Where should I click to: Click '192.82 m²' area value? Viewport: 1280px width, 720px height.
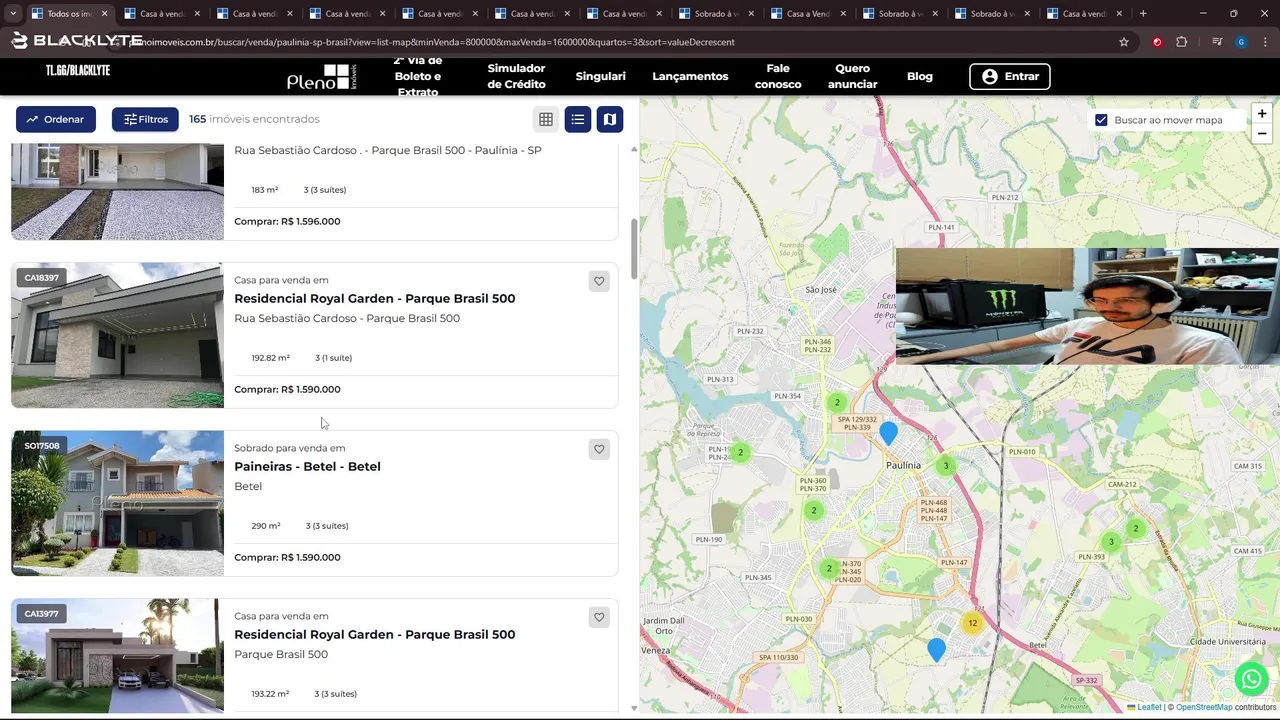tap(271, 358)
